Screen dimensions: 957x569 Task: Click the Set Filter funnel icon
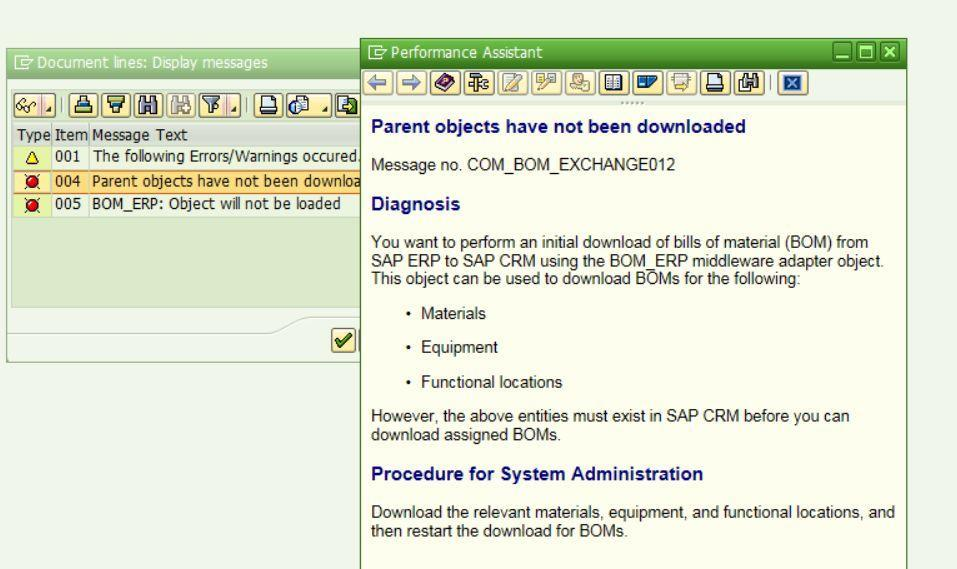click(x=212, y=106)
